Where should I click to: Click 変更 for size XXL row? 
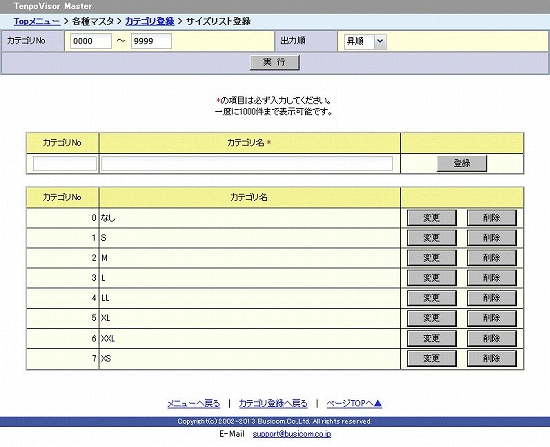(431, 339)
